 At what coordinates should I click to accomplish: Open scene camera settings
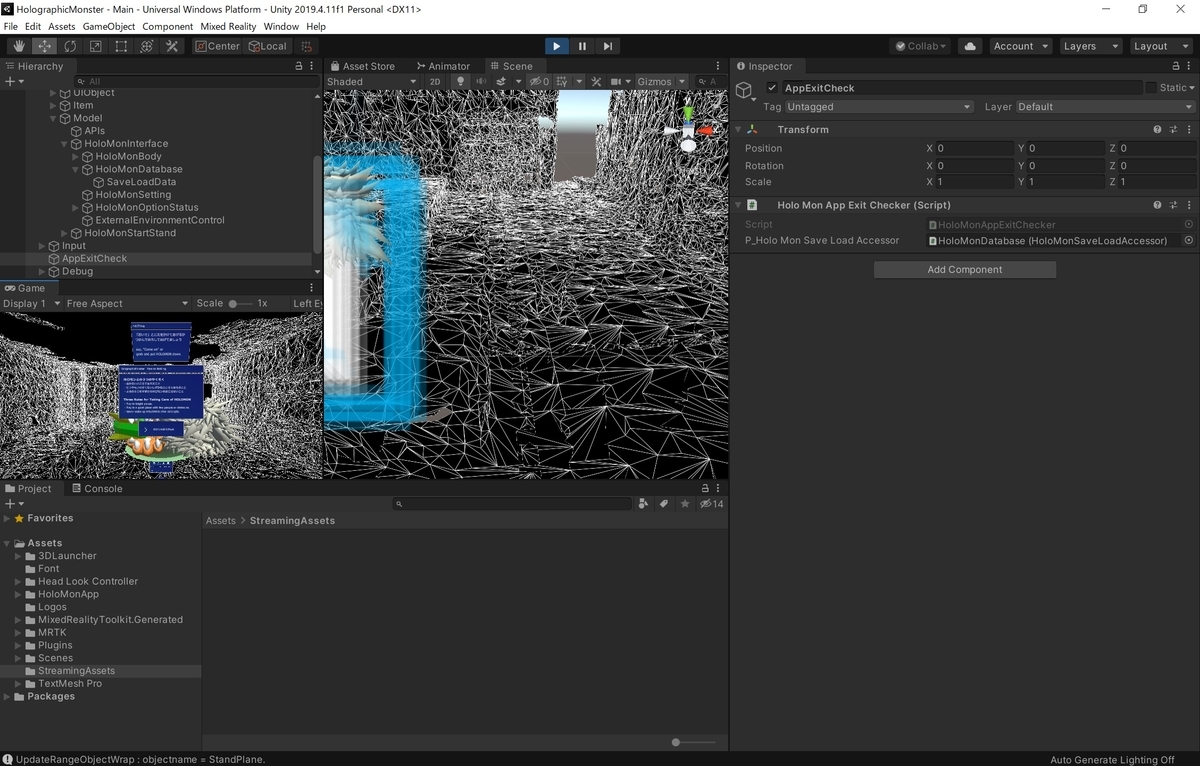pos(621,82)
